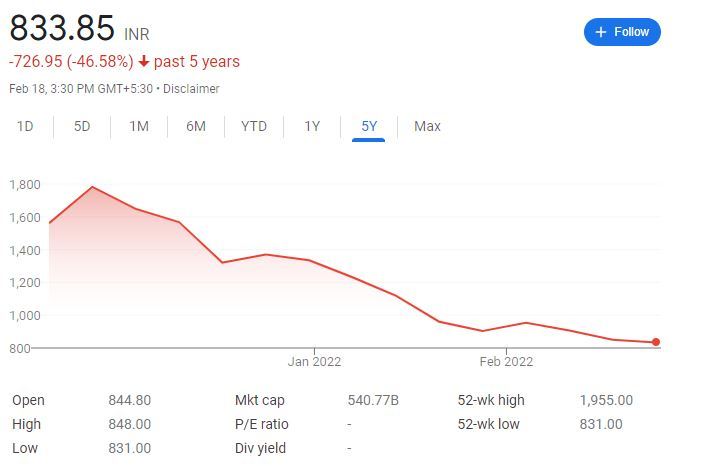Follow this stock
Image resolution: width=723 pixels, height=466 pixels.
[x=622, y=32]
